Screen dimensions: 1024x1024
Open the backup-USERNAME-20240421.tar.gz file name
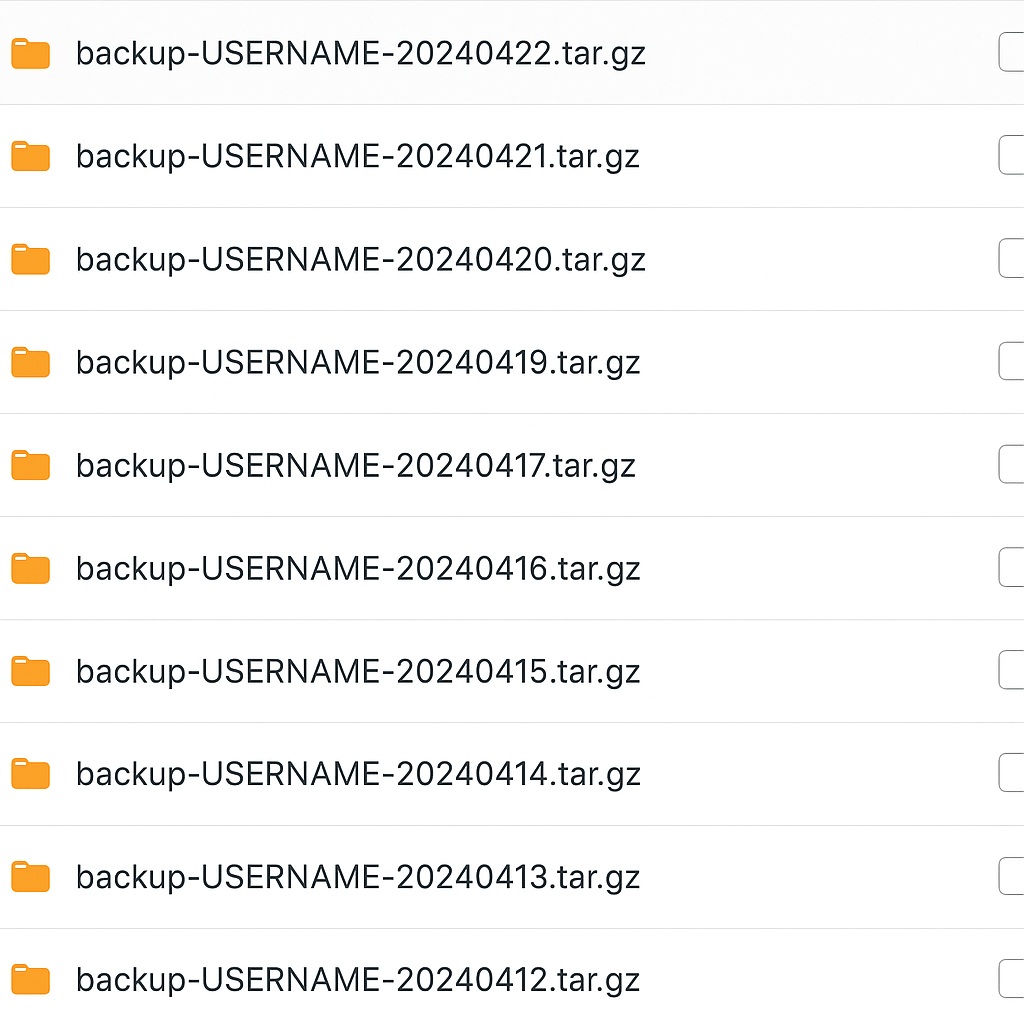click(357, 157)
